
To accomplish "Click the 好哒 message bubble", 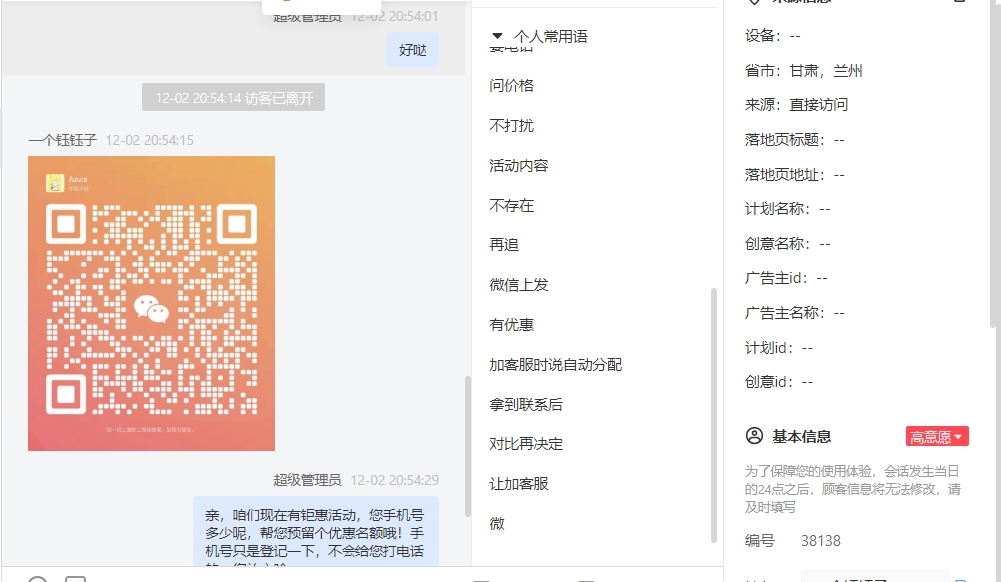I will [x=412, y=50].
